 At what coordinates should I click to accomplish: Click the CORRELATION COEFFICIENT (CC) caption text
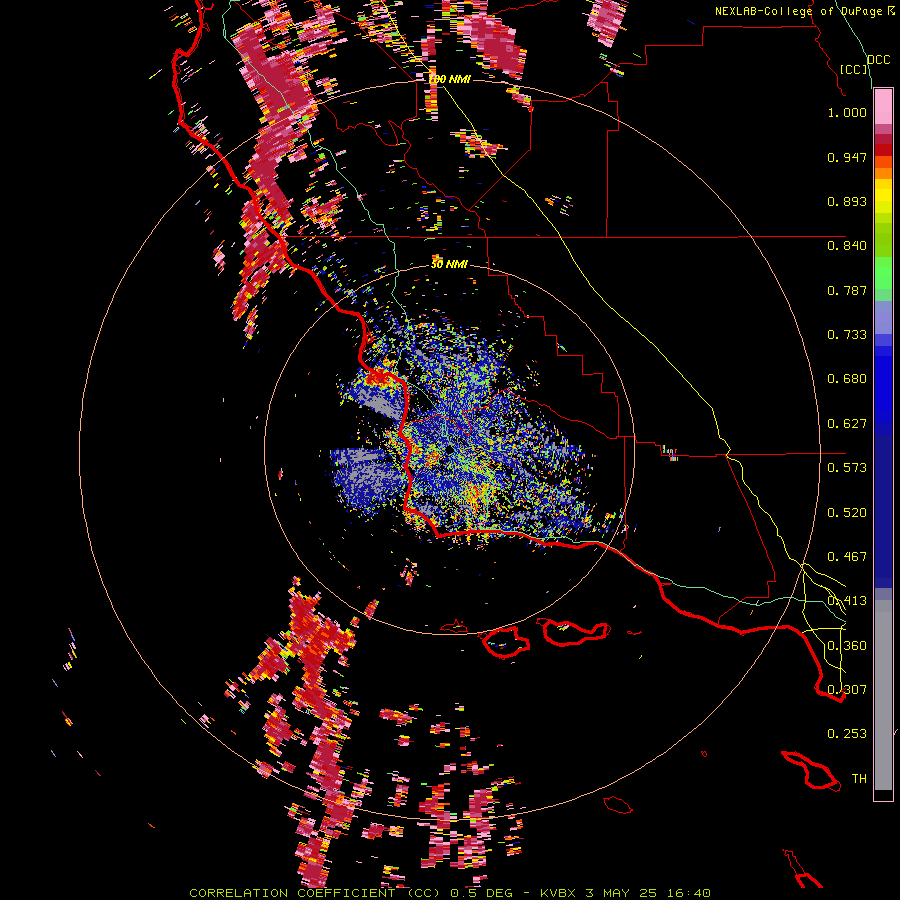[314, 893]
